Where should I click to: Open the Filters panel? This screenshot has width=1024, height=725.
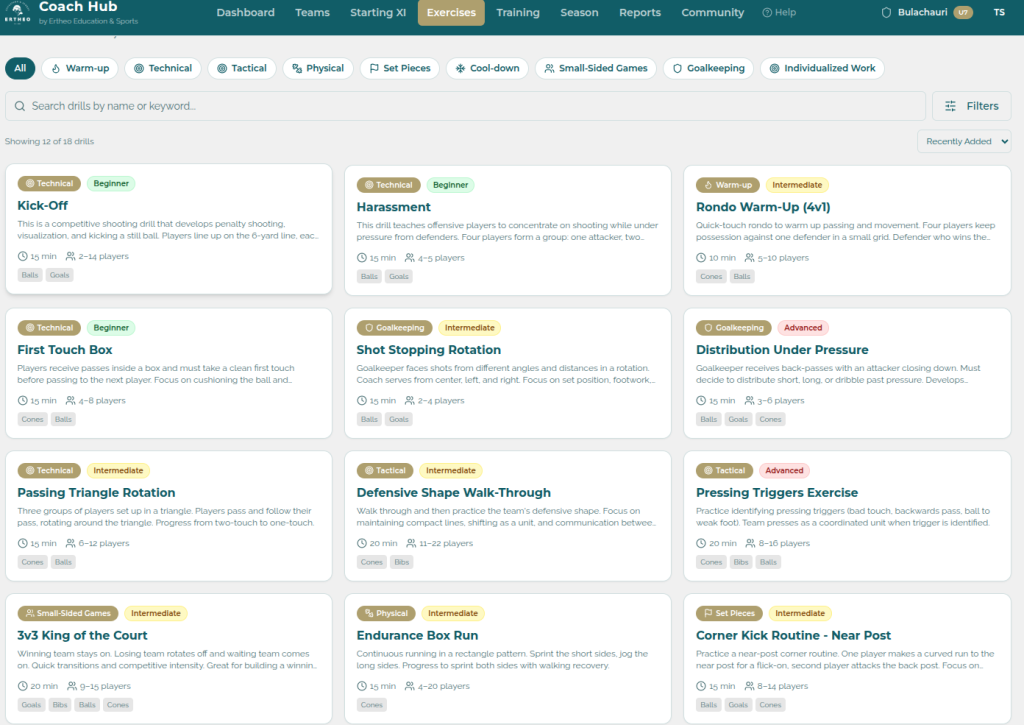point(970,105)
